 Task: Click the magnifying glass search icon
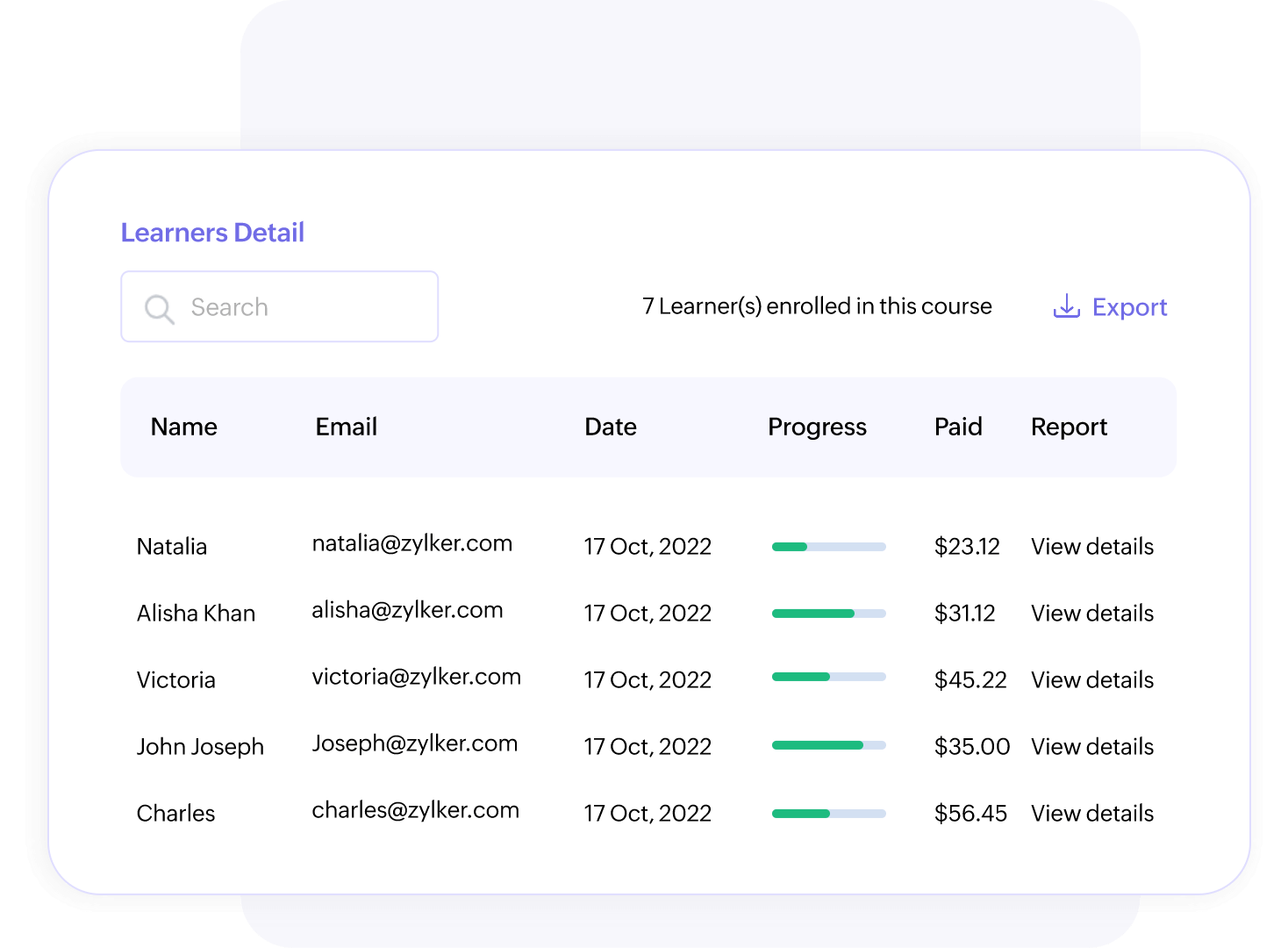coord(159,308)
